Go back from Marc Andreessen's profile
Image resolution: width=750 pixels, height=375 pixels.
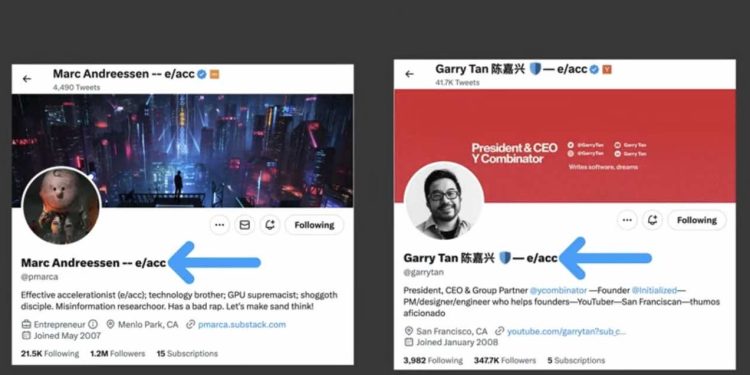pyautogui.click(x=27, y=79)
